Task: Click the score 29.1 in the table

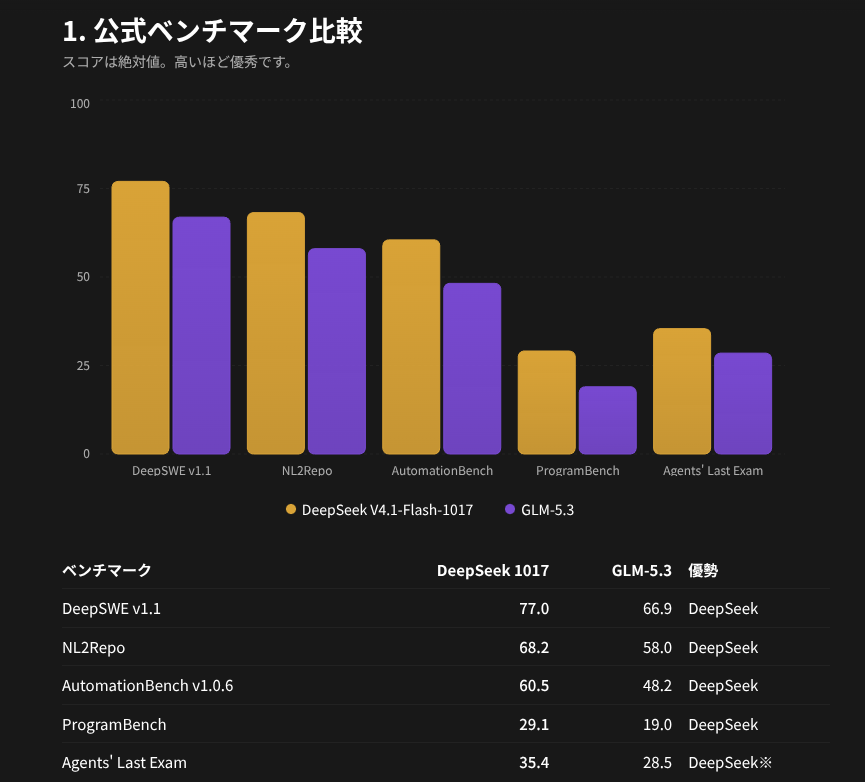Action: pyautogui.click(x=534, y=724)
